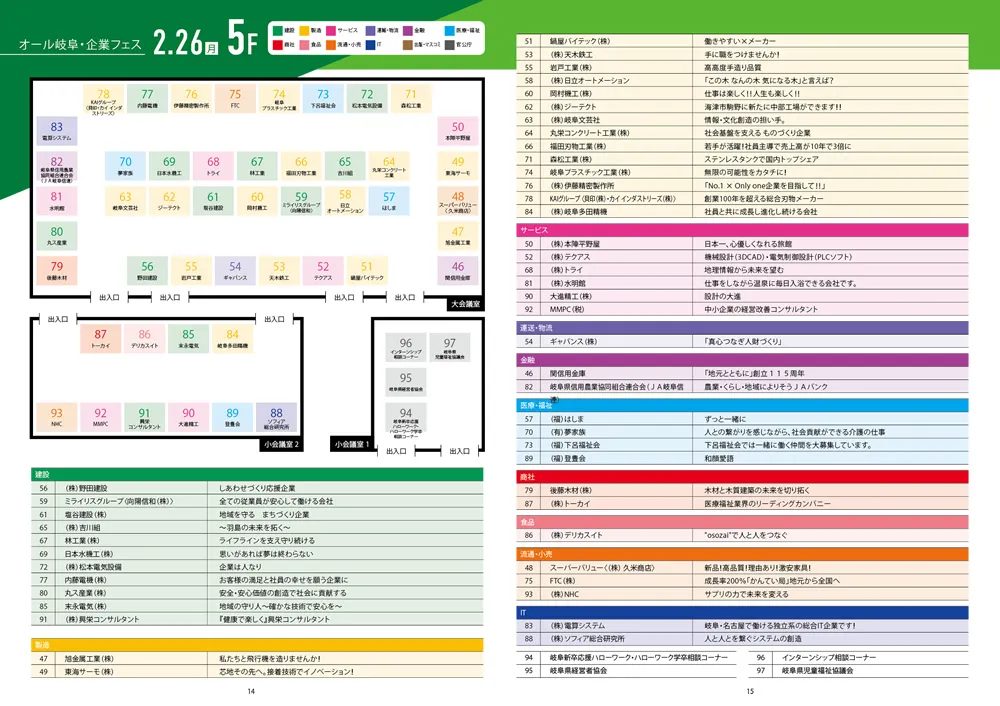Click the gray 官公庁 legend swatch

tap(450, 45)
